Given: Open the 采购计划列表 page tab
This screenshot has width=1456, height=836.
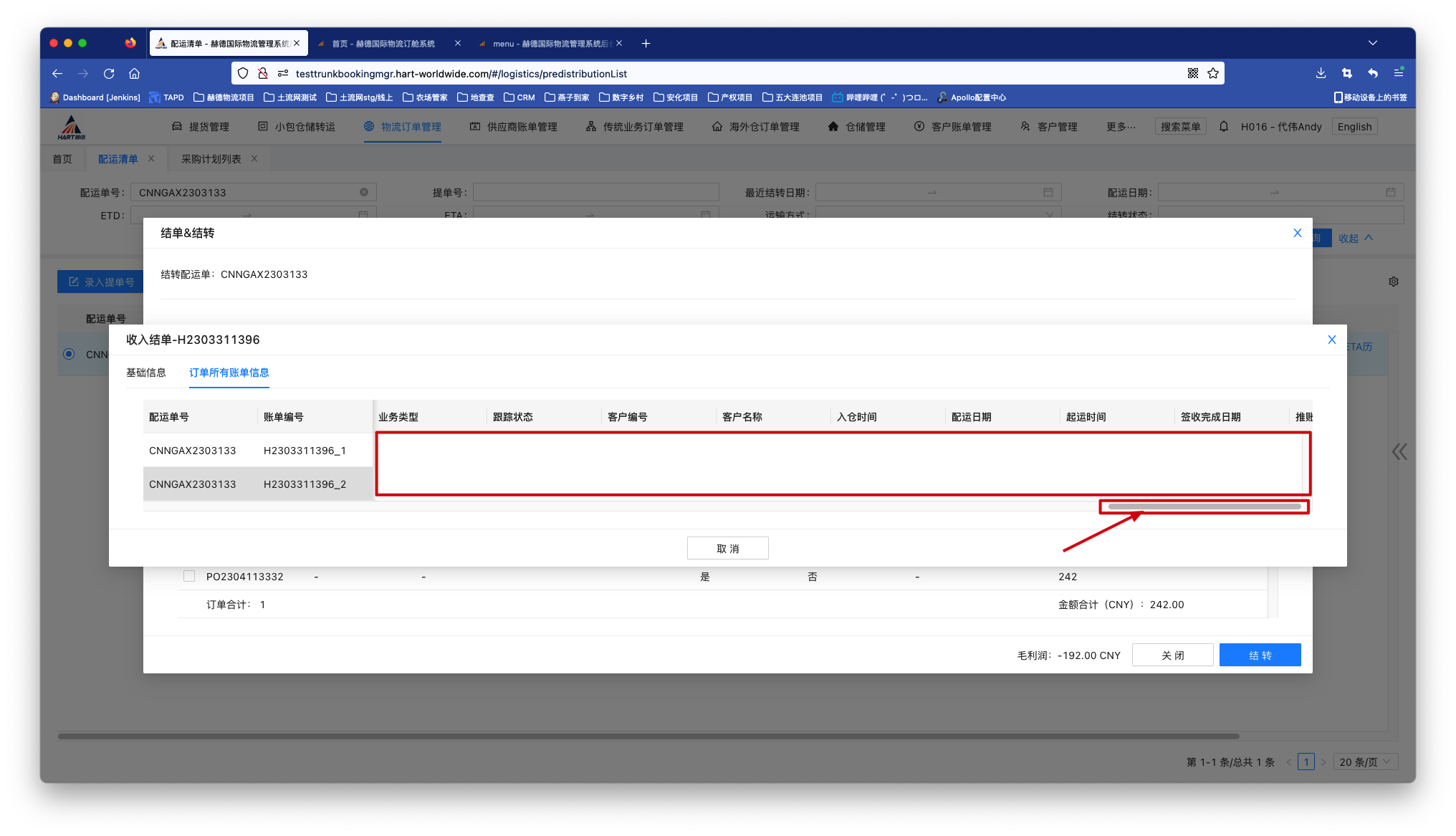Looking at the screenshot, I should [x=211, y=159].
